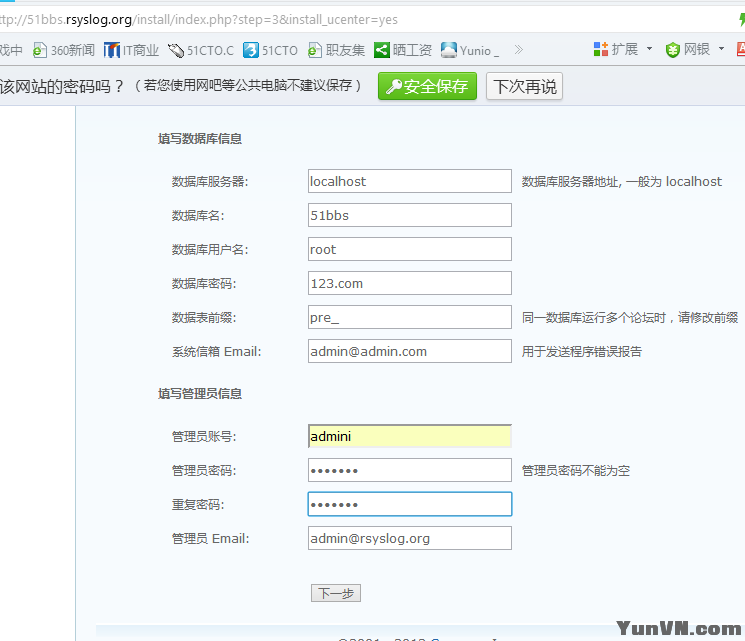Image resolution: width=745 pixels, height=641 pixels.
Task: Click the 填写管理员信息 heading
Action: click(200, 393)
